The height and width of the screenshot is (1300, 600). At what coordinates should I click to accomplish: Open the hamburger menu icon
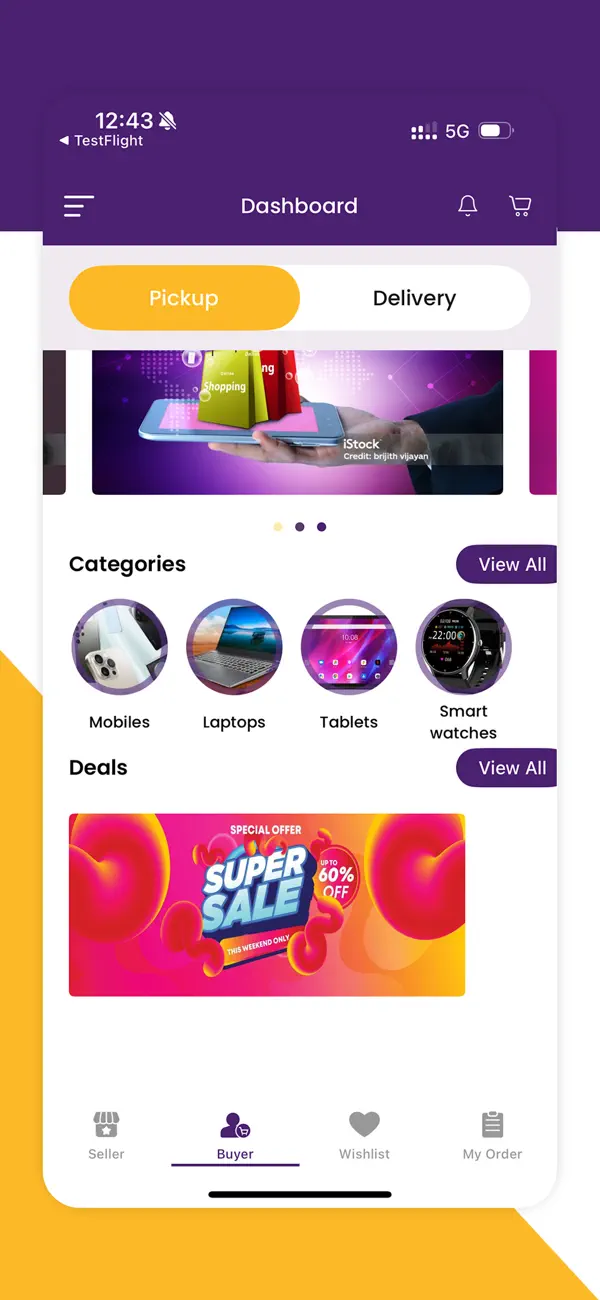pos(79,206)
